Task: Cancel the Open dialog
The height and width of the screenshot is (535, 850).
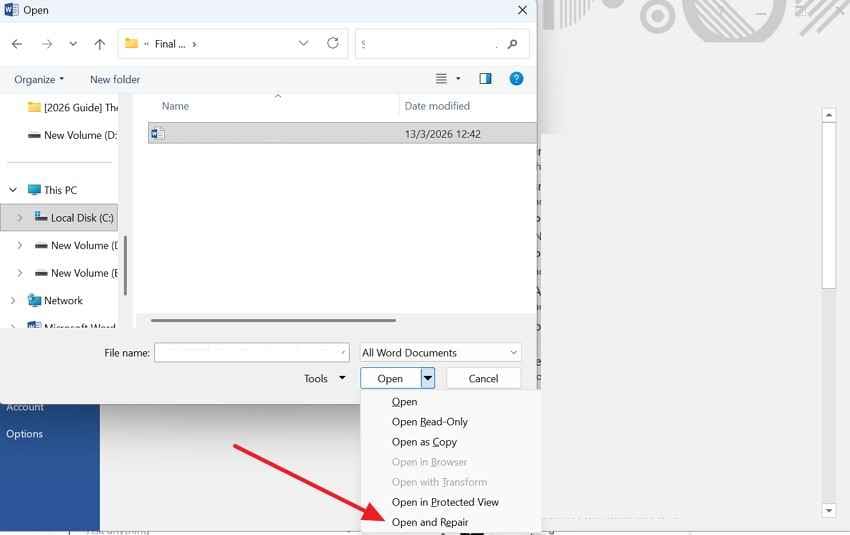Action: (x=483, y=378)
